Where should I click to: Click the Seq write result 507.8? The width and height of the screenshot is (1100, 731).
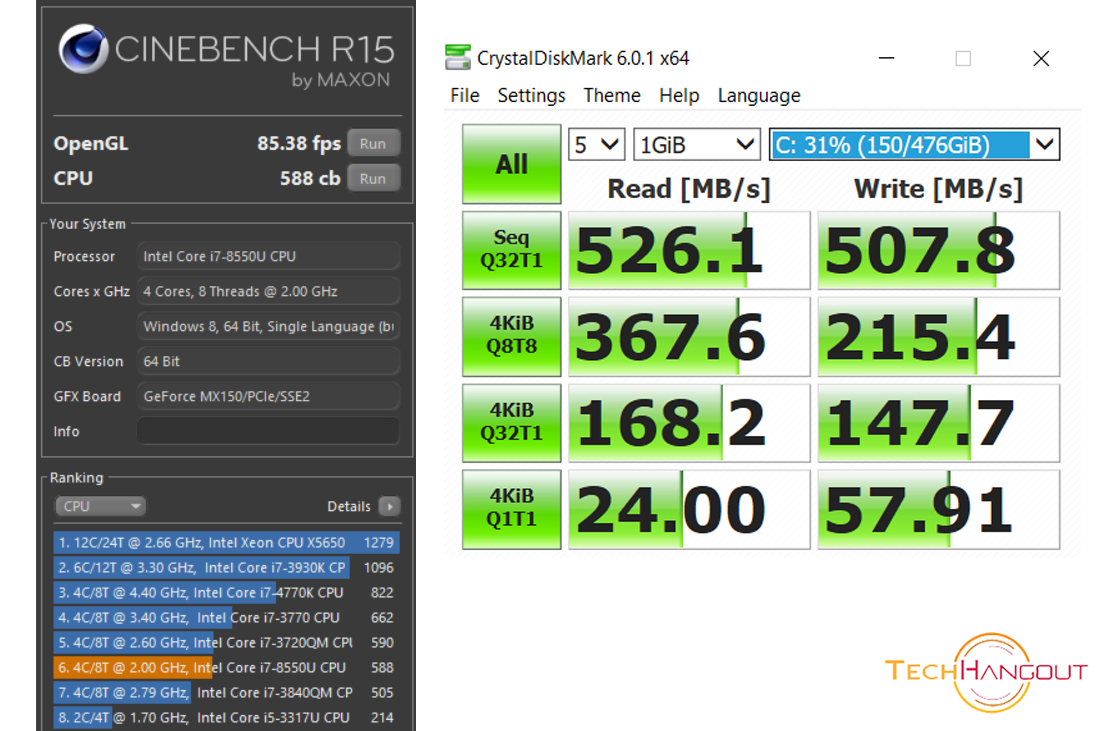[x=939, y=250]
